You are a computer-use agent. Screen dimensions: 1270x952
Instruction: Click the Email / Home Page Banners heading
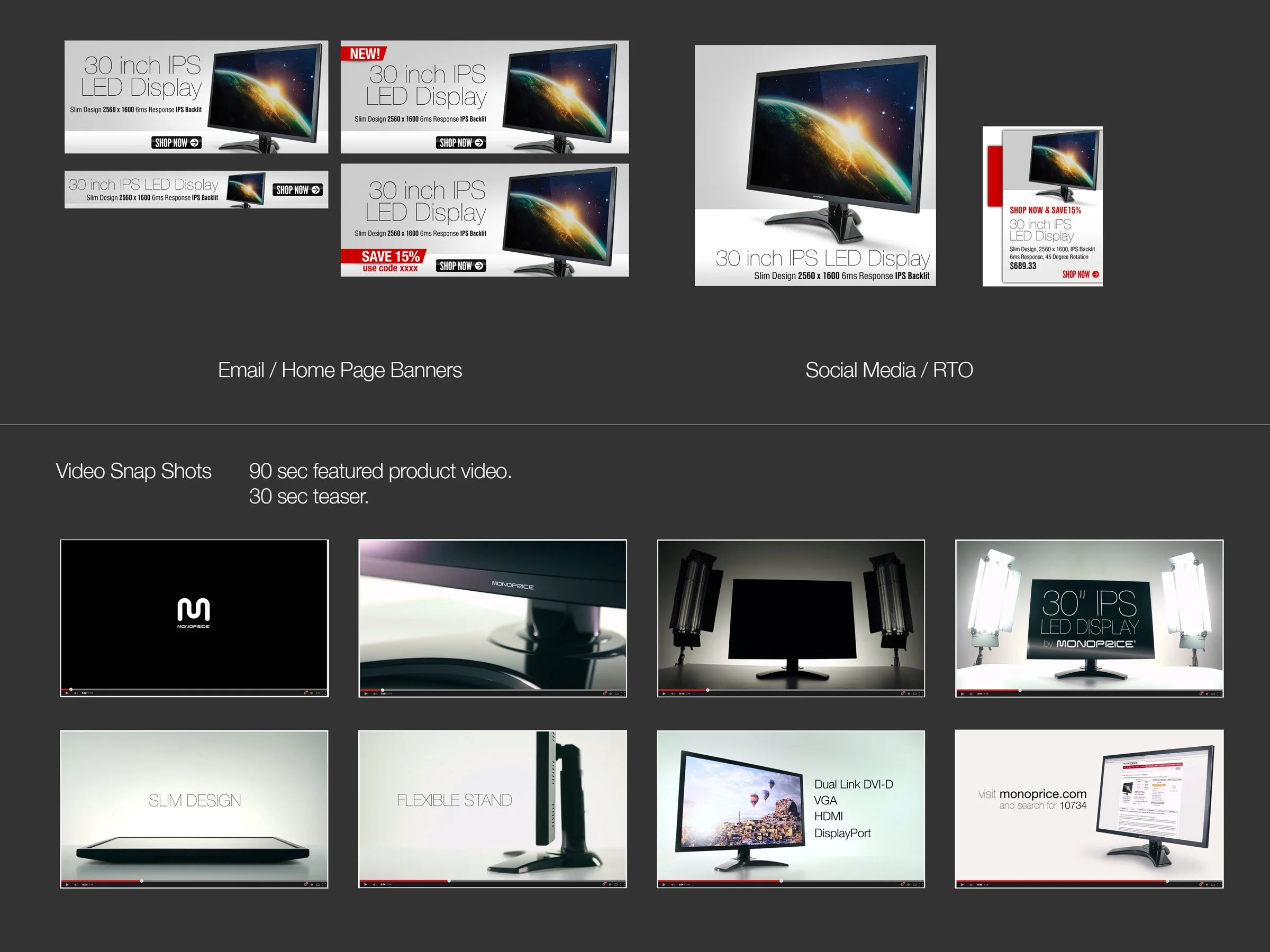pyautogui.click(x=340, y=370)
